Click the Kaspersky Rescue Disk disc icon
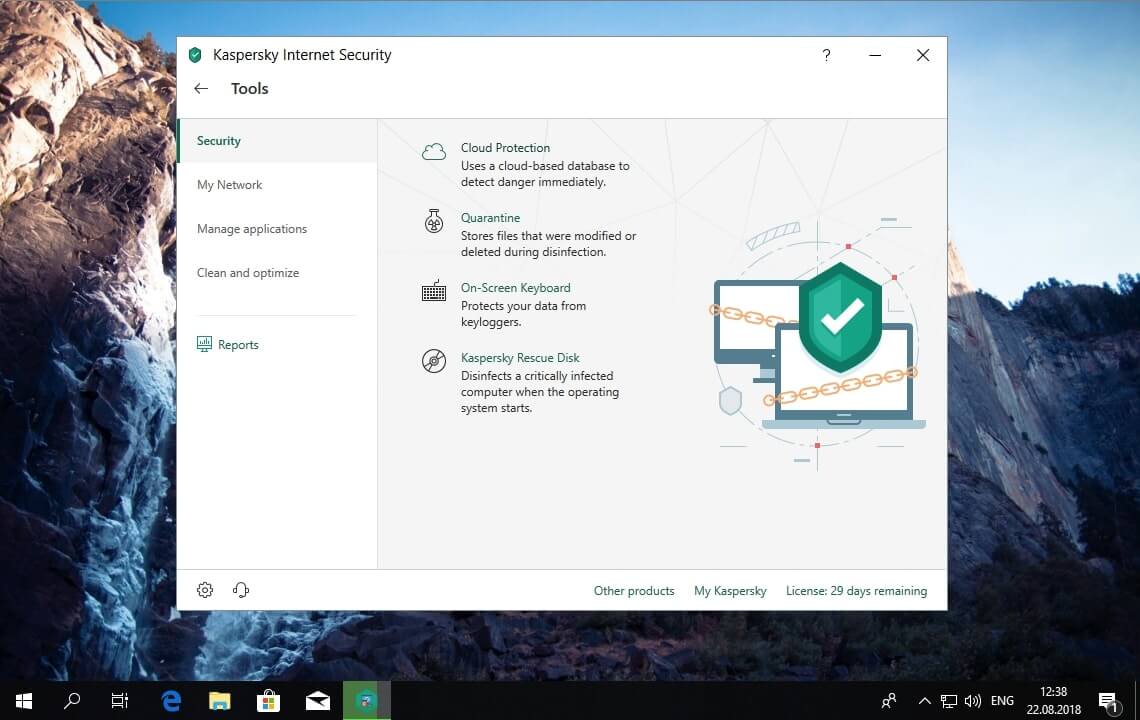This screenshot has width=1140, height=720. [x=434, y=361]
